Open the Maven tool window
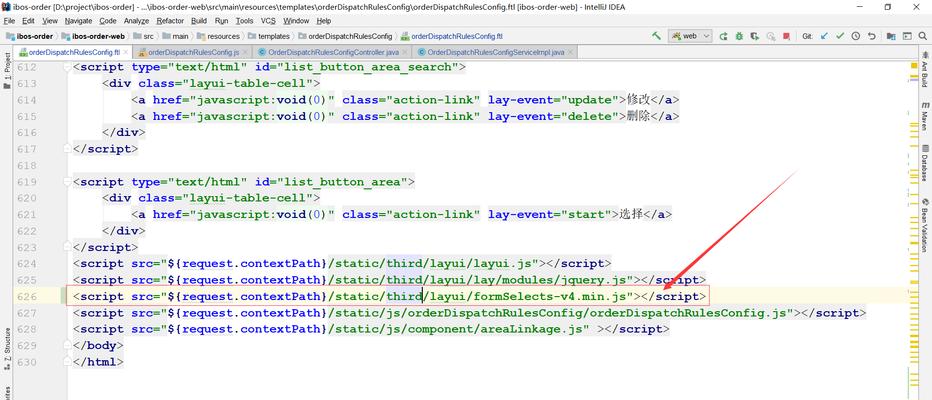The width and height of the screenshot is (932, 400). click(925, 115)
